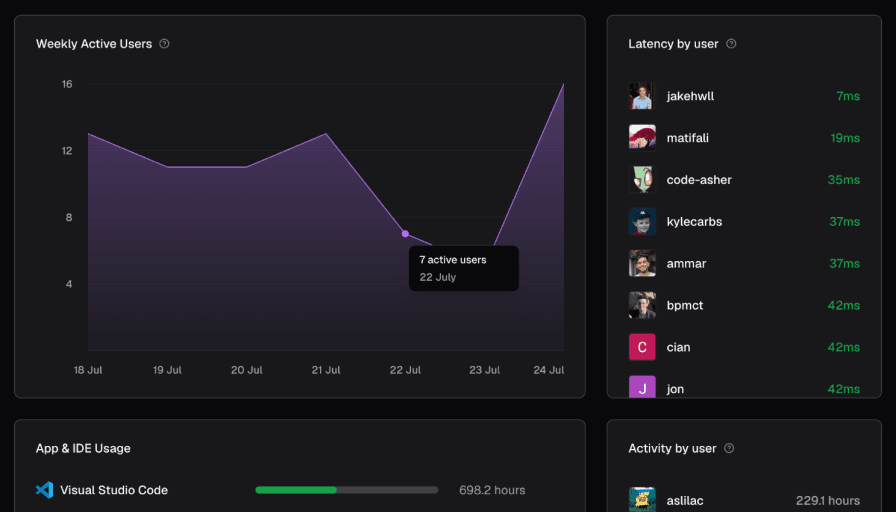Screen dimensions: 896x512
Task: Click the 8 y-axis label
Action: coord(69,217)
